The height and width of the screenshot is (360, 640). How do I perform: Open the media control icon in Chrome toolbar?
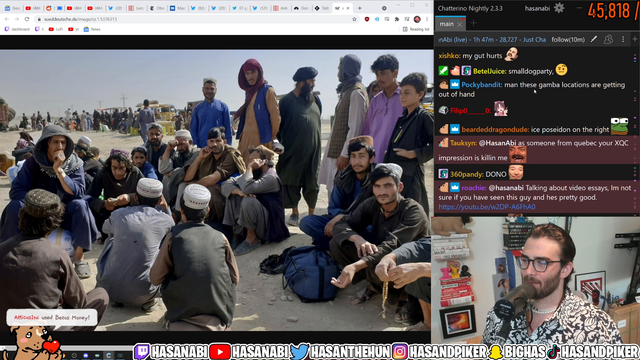point(407,19)
